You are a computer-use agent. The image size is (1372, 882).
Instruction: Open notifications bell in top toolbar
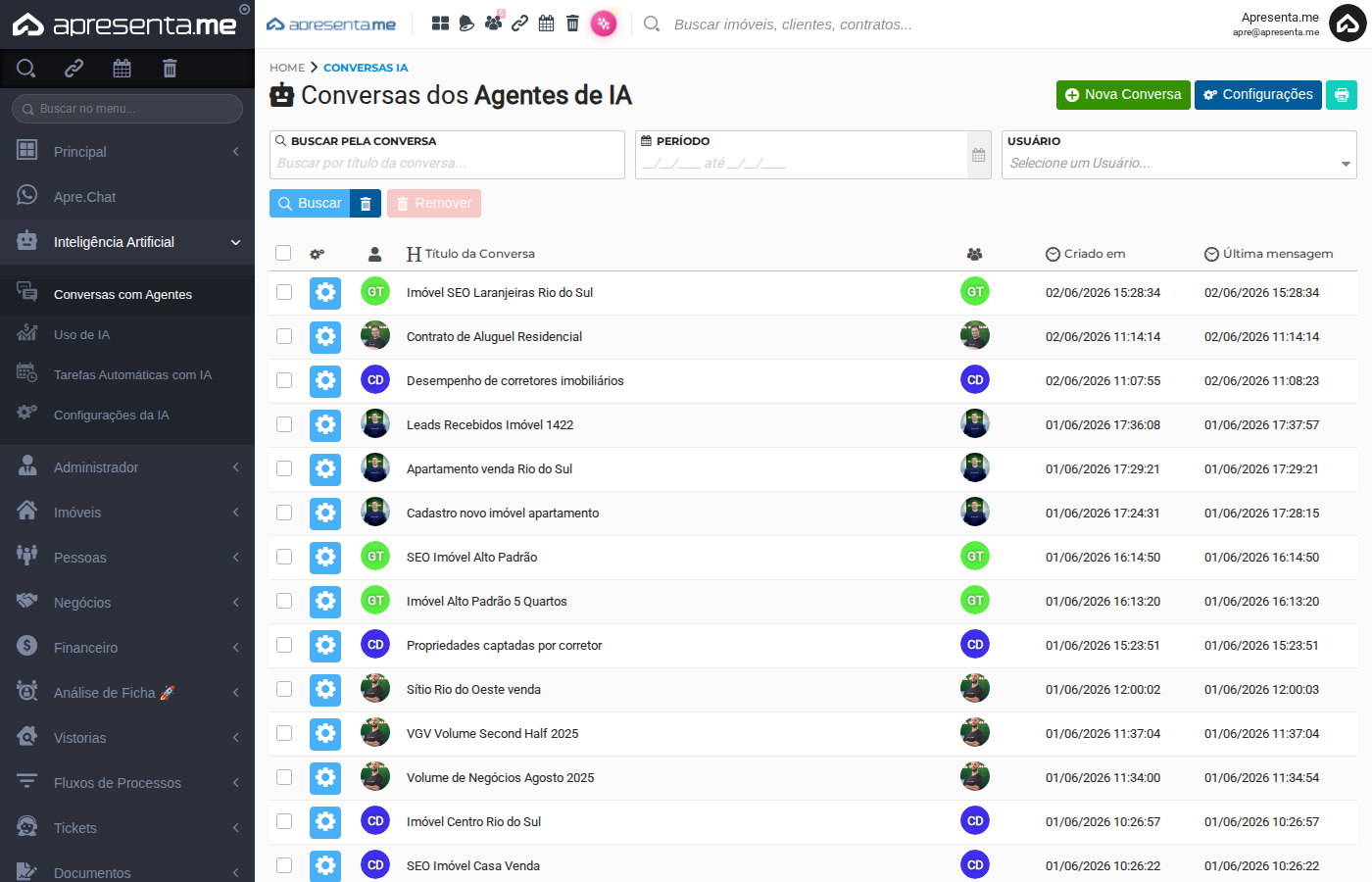point(466,24)
